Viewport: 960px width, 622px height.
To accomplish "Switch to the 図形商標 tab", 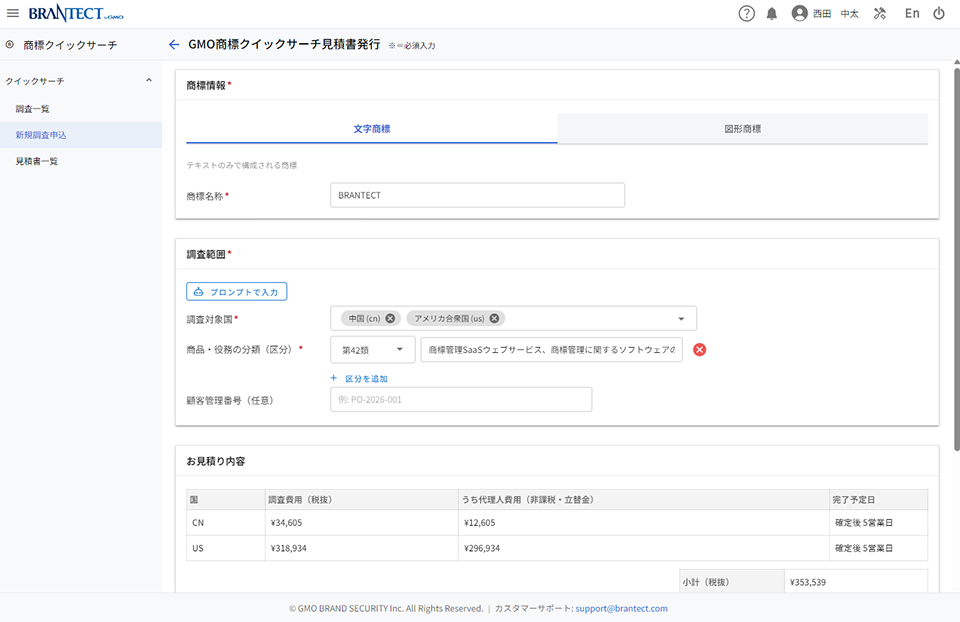I will (x=743, y=129).
